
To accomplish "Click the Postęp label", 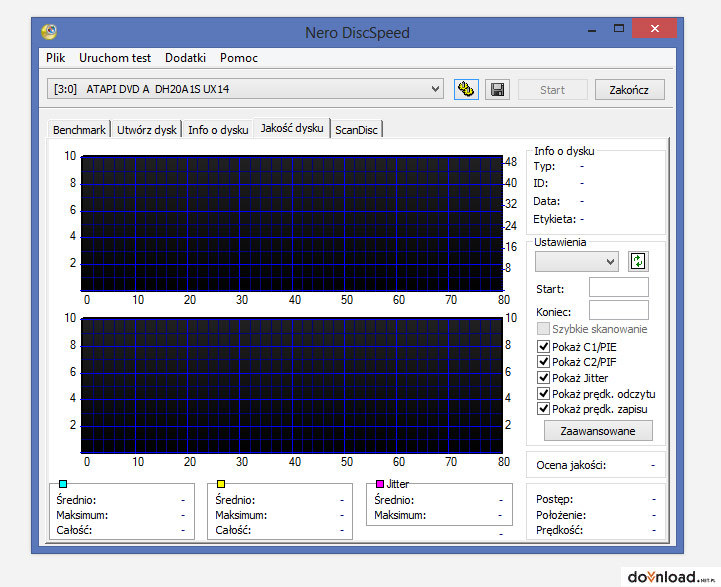I will 554,499.
